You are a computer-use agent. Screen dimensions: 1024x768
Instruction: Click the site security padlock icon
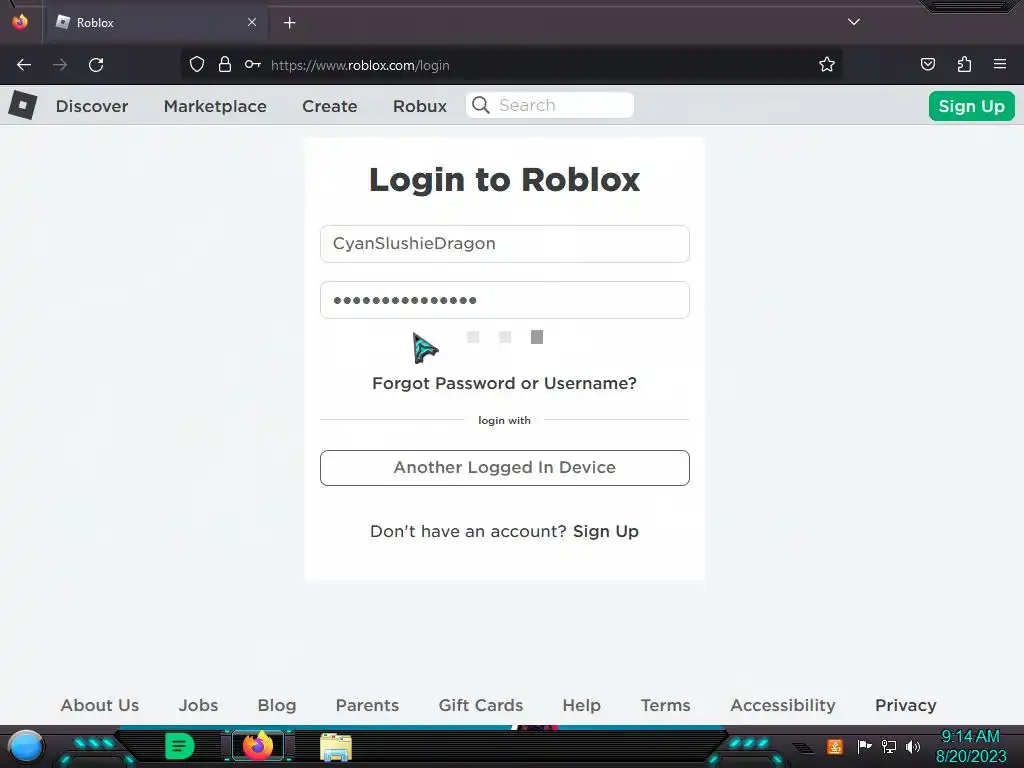pos(225,65)
